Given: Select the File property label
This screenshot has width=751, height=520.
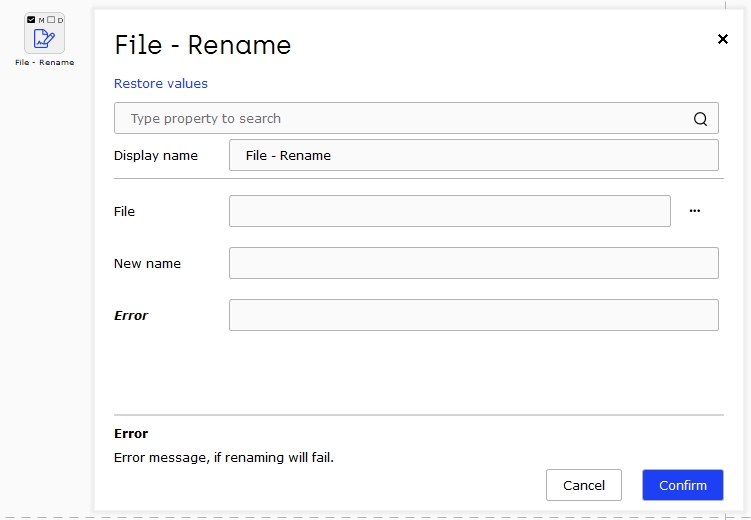Looking at the screenshot, I should [125, 211].
